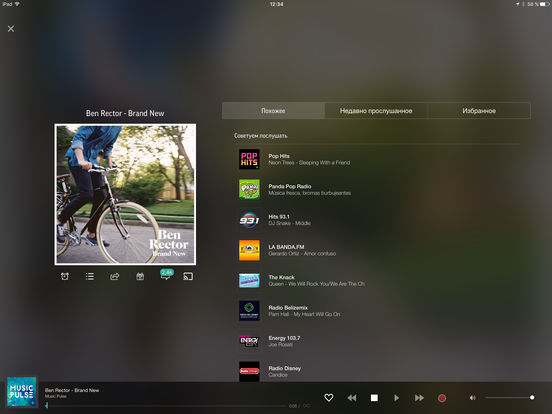The width and height of the screenshot is (552, 414).
Task: Play the Pop Hits station title
Action: pyautogui.click(x=279, y=156)
